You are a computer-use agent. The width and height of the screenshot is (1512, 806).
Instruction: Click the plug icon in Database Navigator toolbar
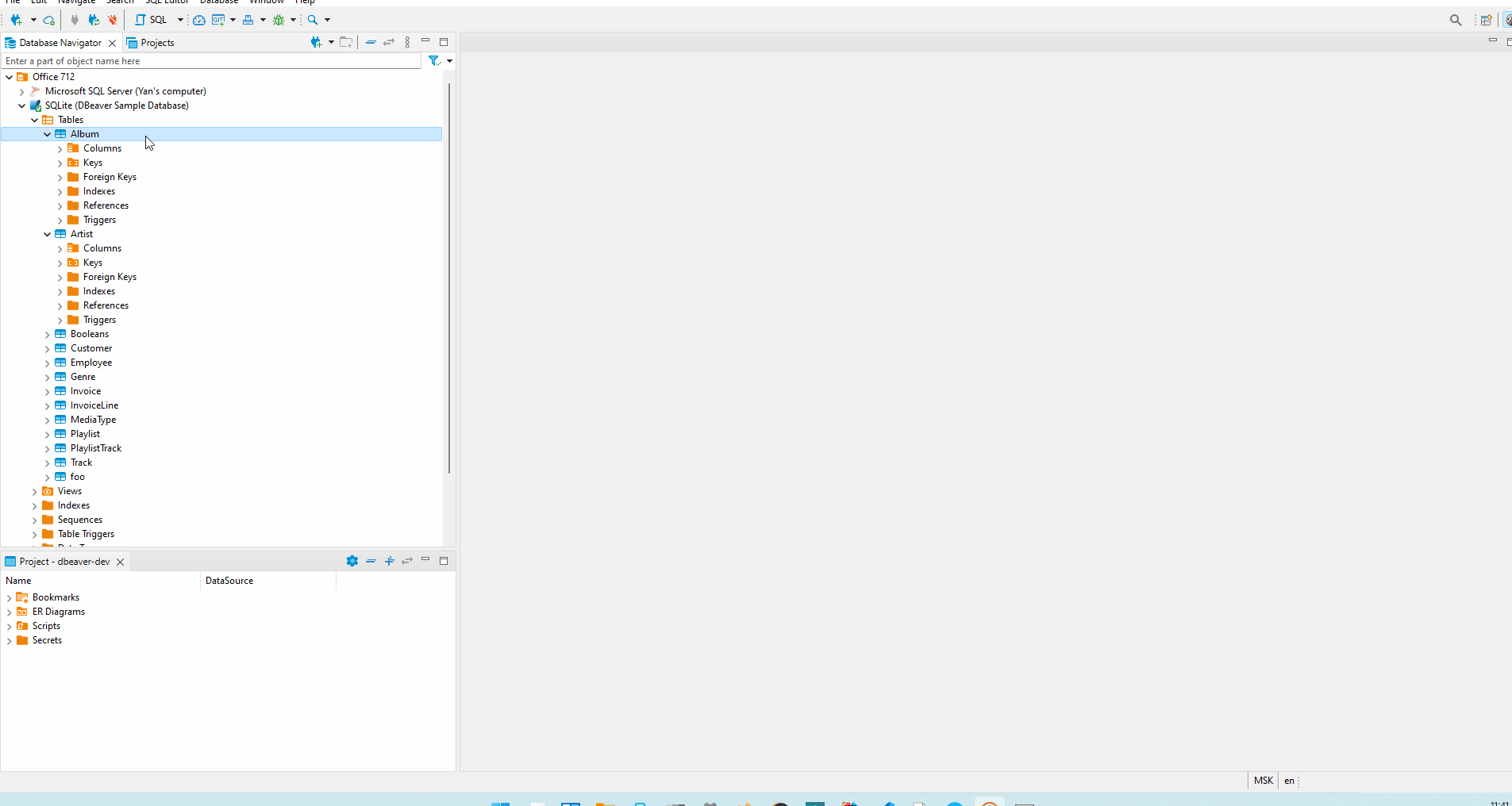pyautogui.click(x=317, y=42)
